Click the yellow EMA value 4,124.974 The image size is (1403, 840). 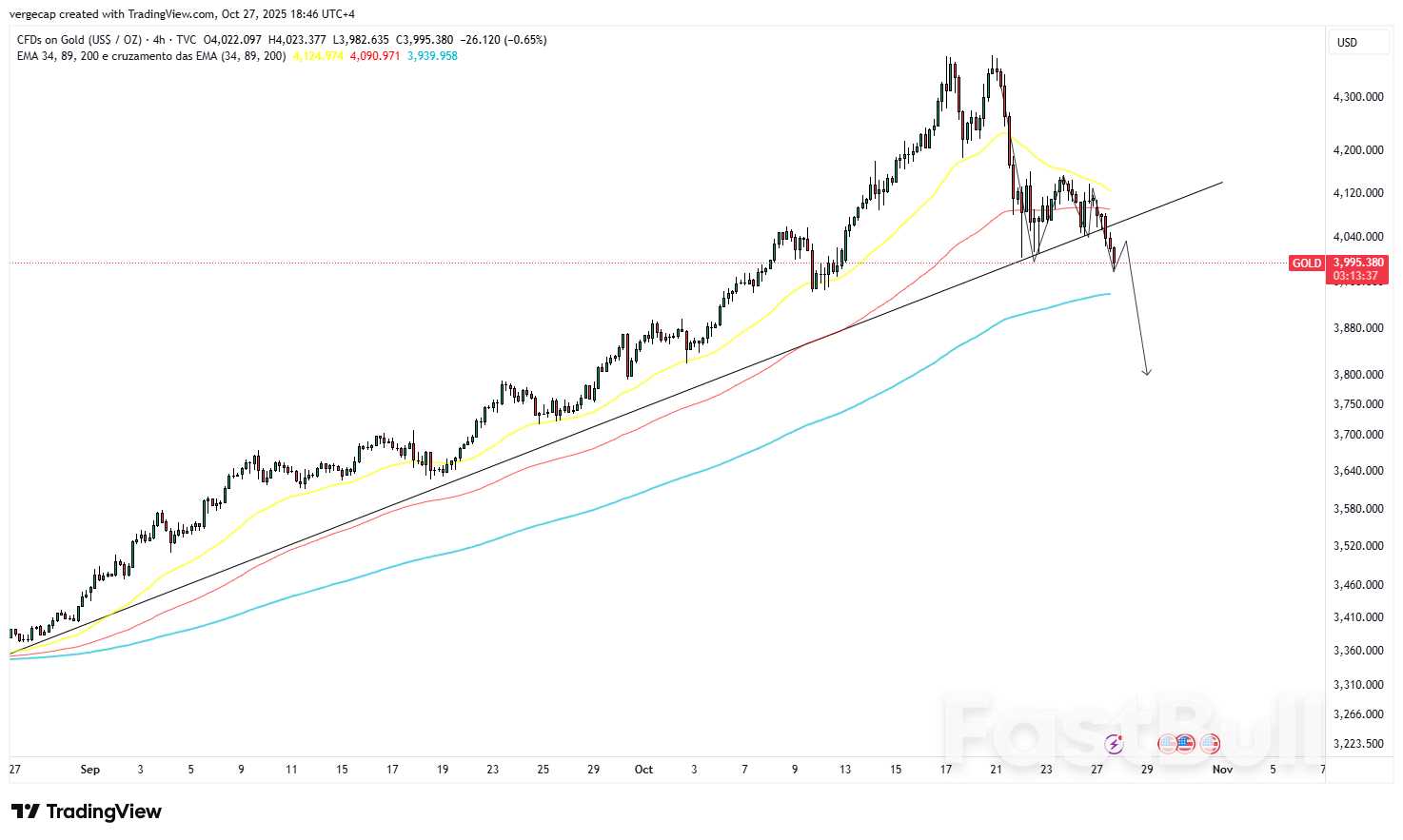(317, 56)
